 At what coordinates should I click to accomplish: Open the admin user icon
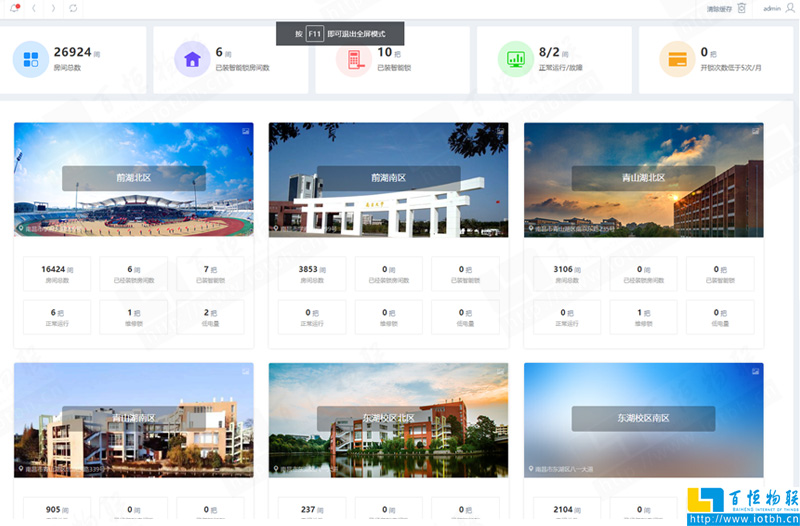790,8
